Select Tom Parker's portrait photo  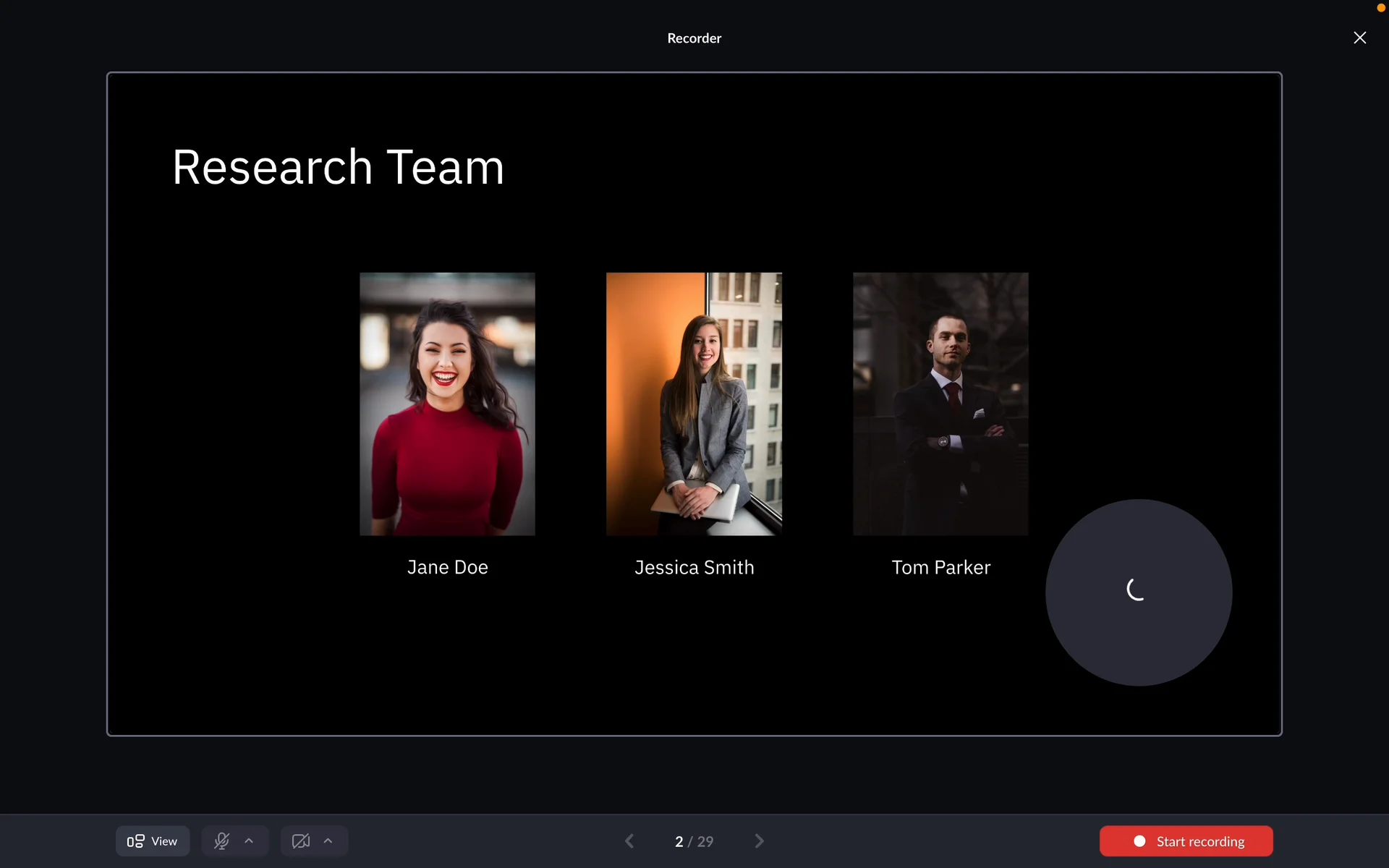point(940,404)
